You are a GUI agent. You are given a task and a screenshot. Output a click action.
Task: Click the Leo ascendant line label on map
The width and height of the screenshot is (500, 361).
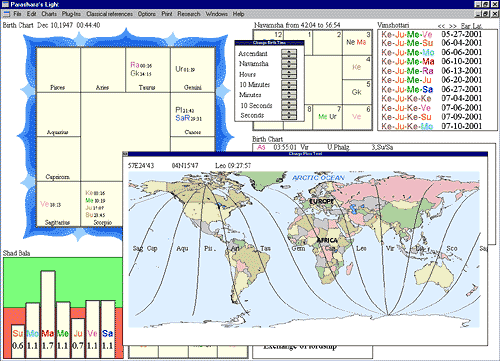click(x=361, y=248)
